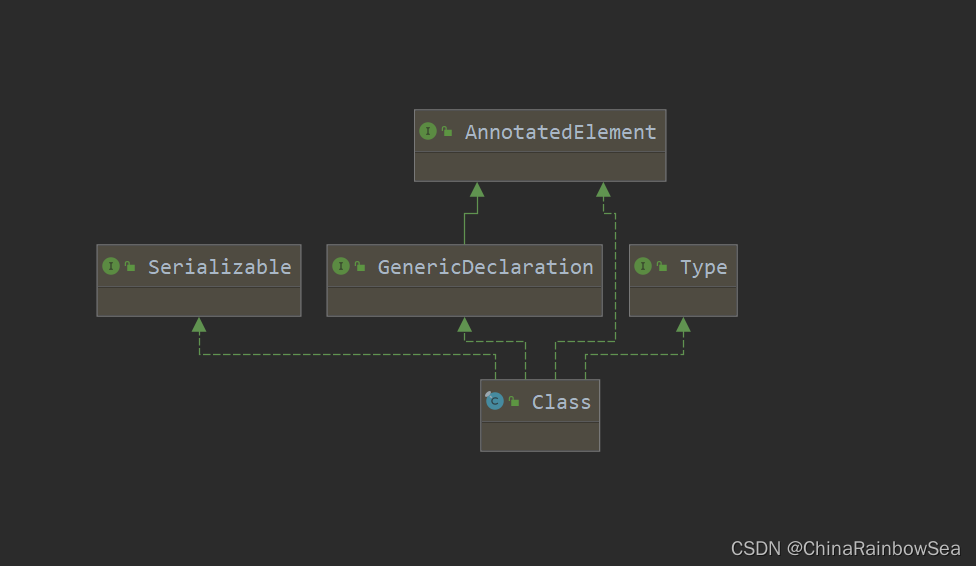This screenshot has width=976, height=566.
Task: Click the public lock icon beside AnnotatedElement
Action: click(x=447, y=131)
